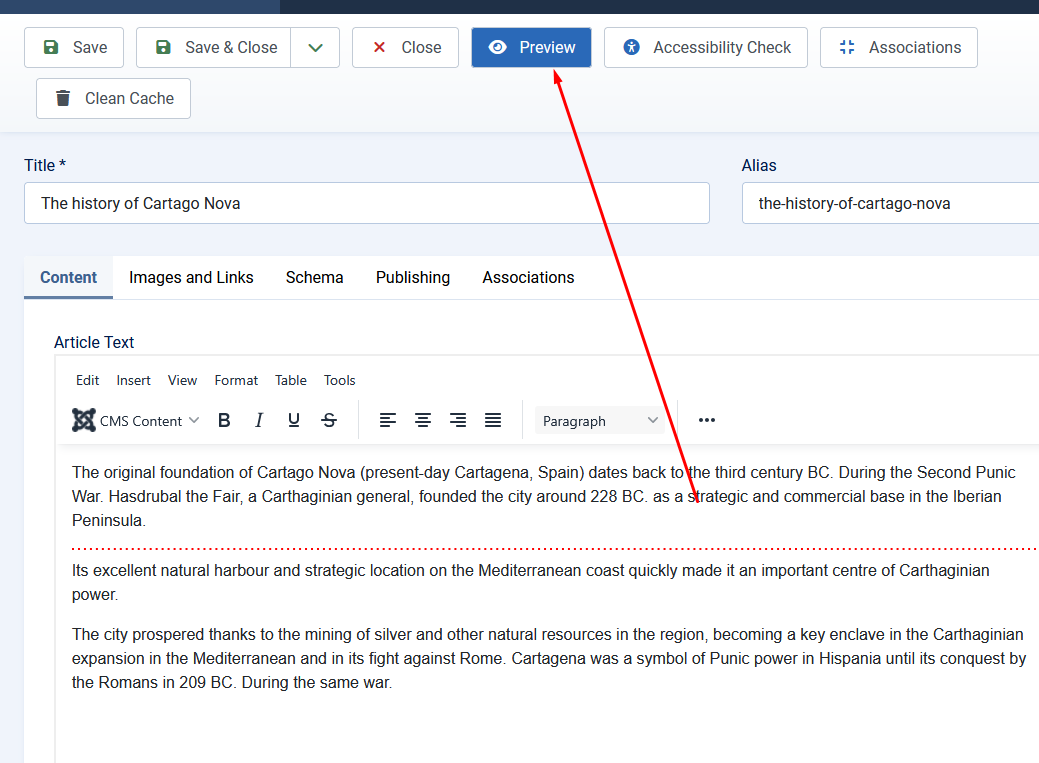Open the Format menu
The width and height of the screenshot is (1039, 763).
coord(236,380)
